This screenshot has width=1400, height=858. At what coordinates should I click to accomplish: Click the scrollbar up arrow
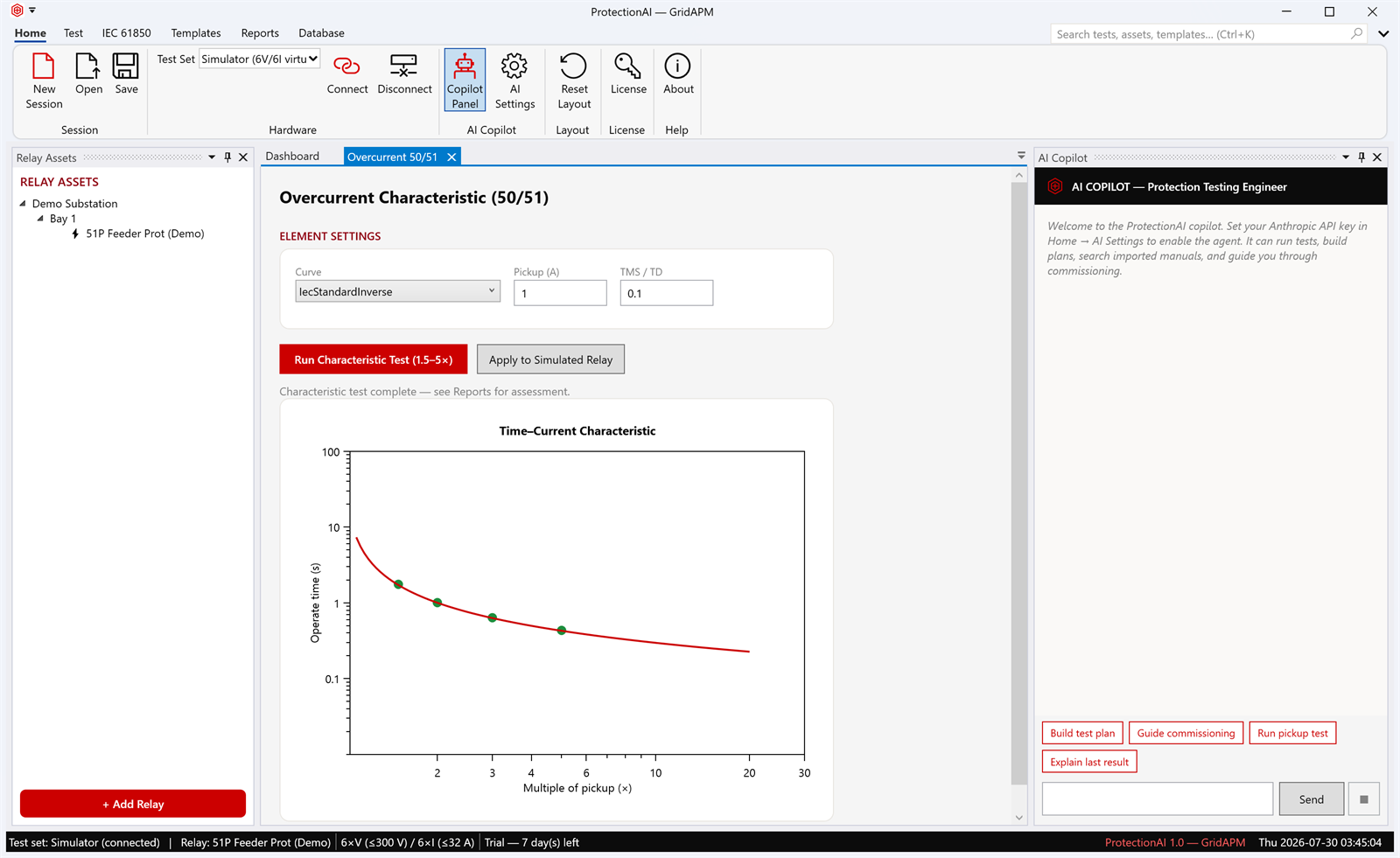pyautogui.click(x=1018, y=175)
